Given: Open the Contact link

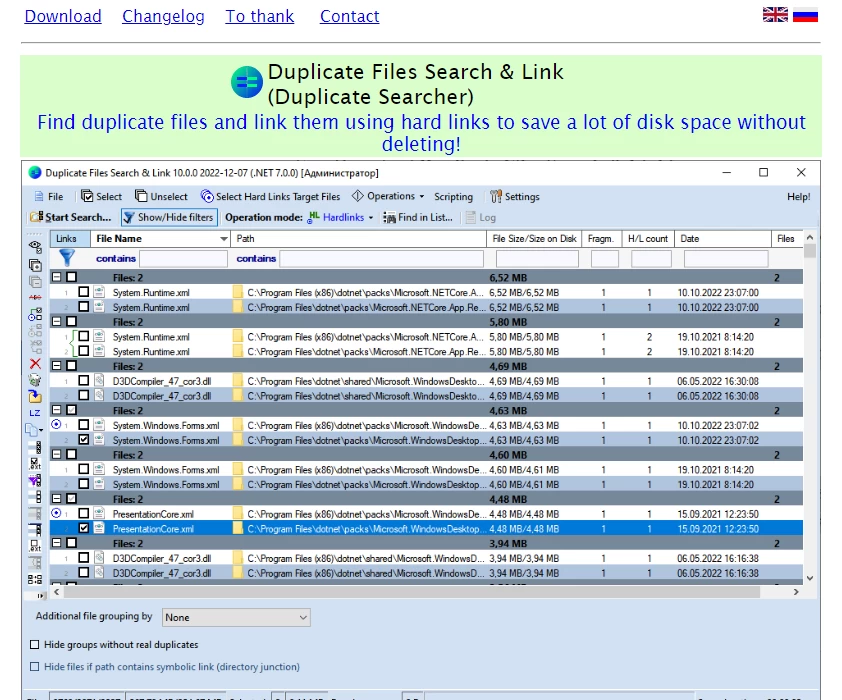Looking at the screenshot, I should coord(350,16).
